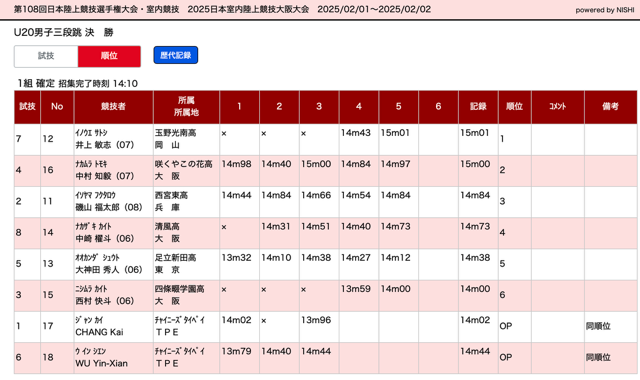Select athlete name WU Yin-Xian
This screenshot has width=640, height=380.
point(101,363)
